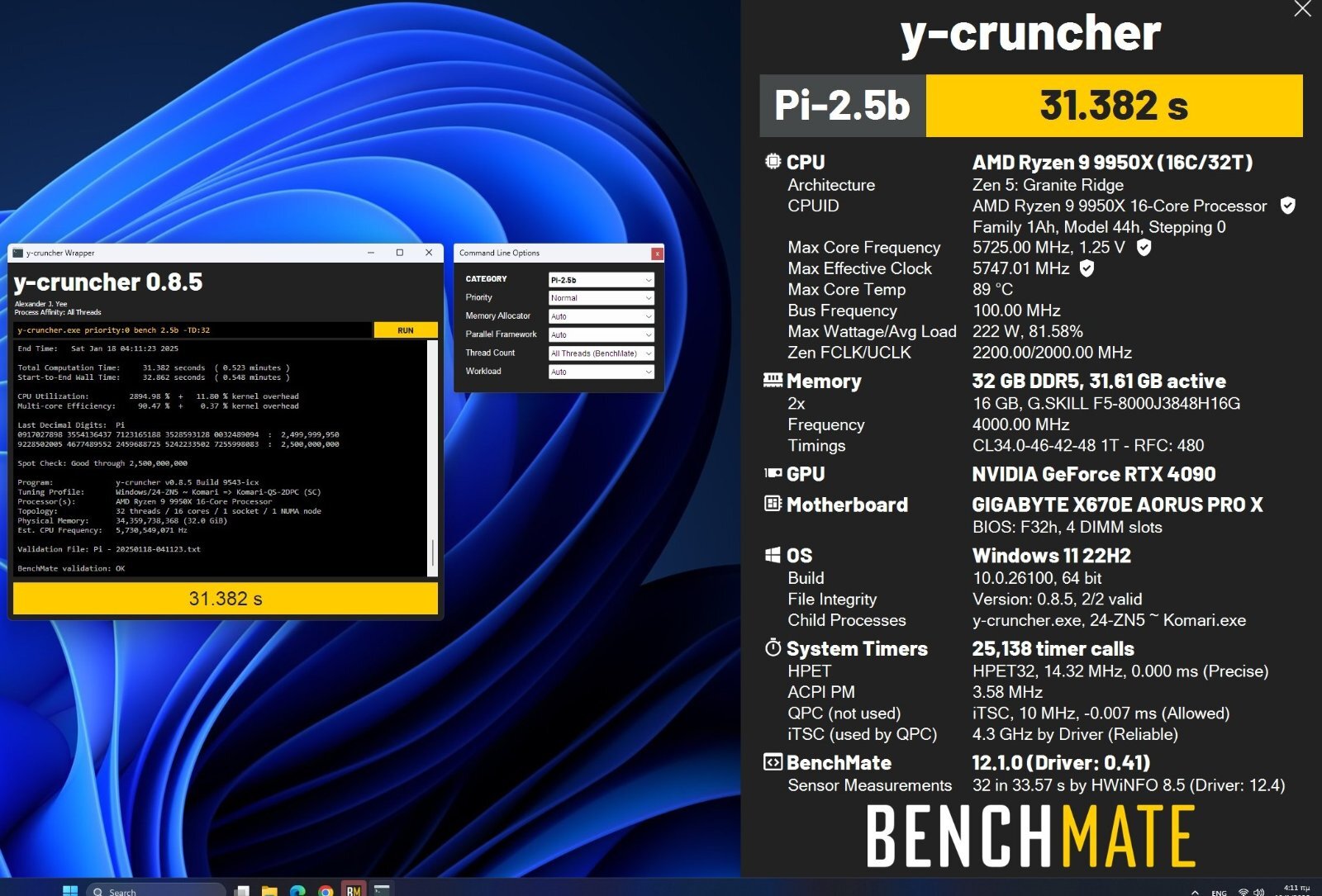
Task: Open the volume control in tray
Action: (1259, 892)
